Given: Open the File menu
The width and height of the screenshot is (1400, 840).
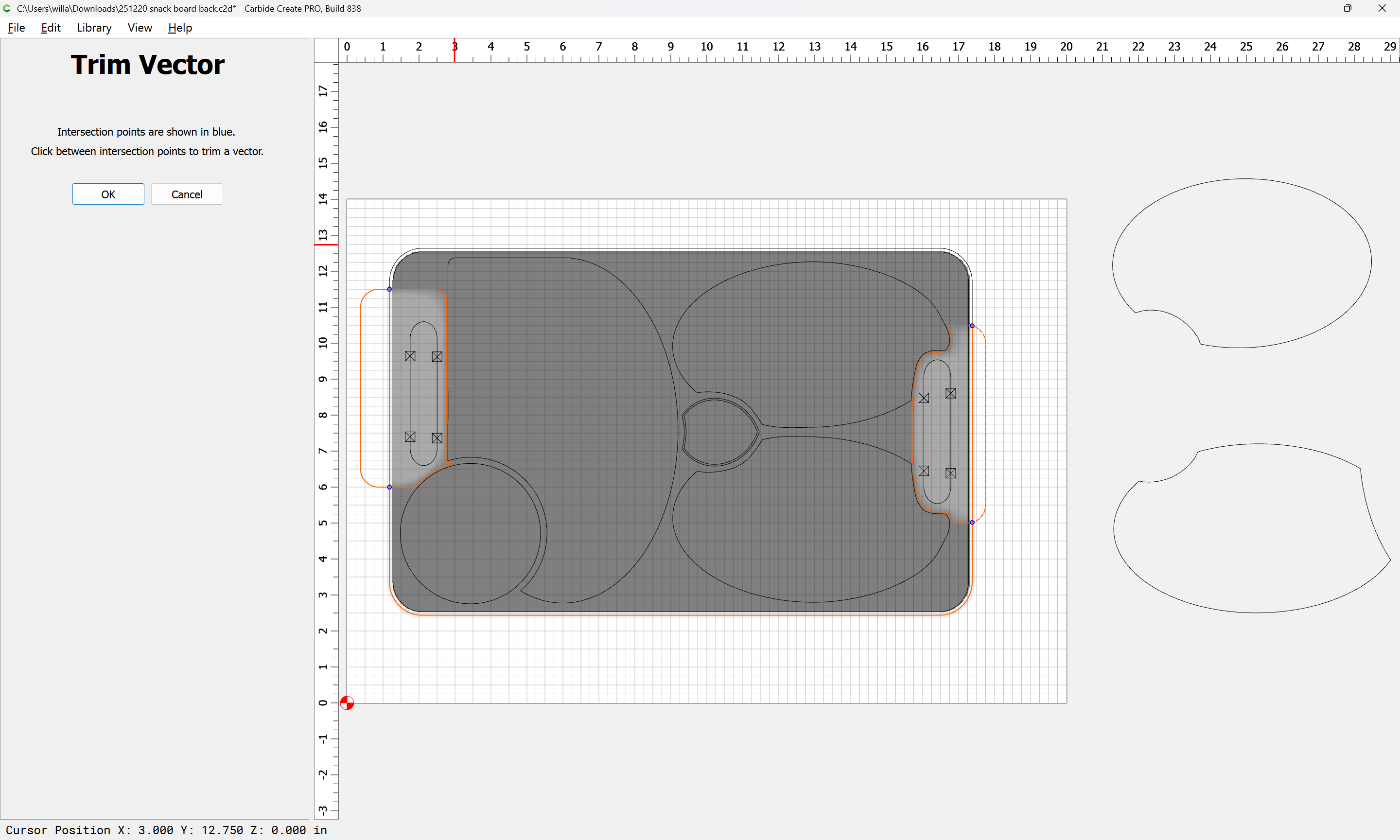Looking at the screenshot, I should coord(16,28).
